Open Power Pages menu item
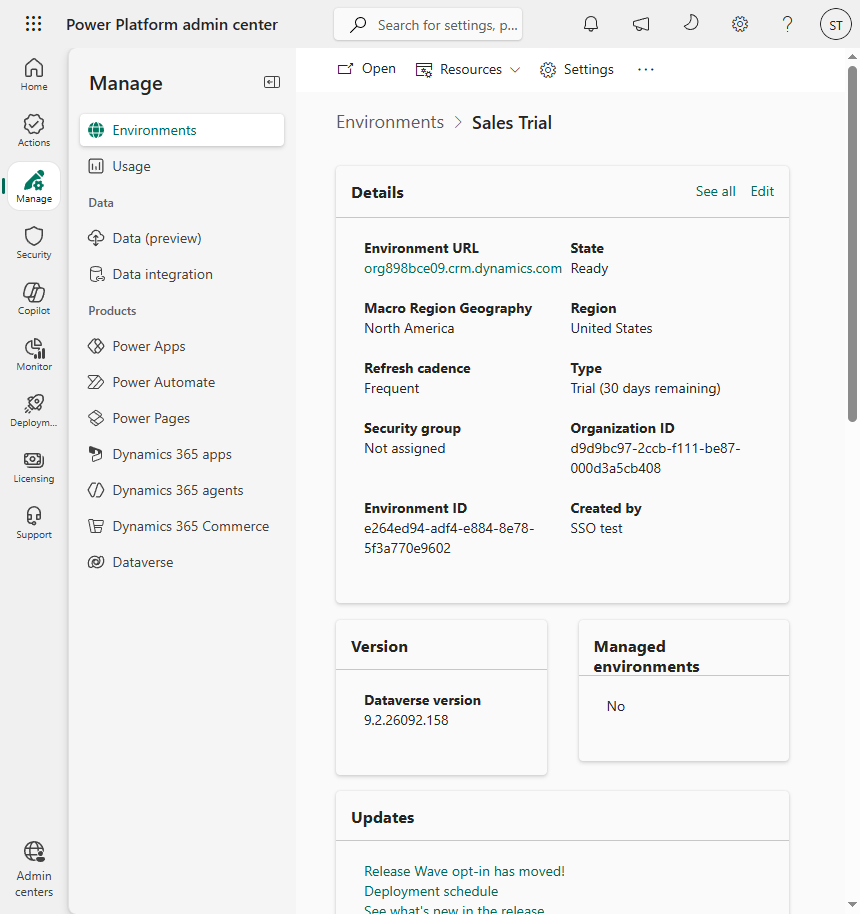Screen dimensions: 860x914 click(182, 418)
